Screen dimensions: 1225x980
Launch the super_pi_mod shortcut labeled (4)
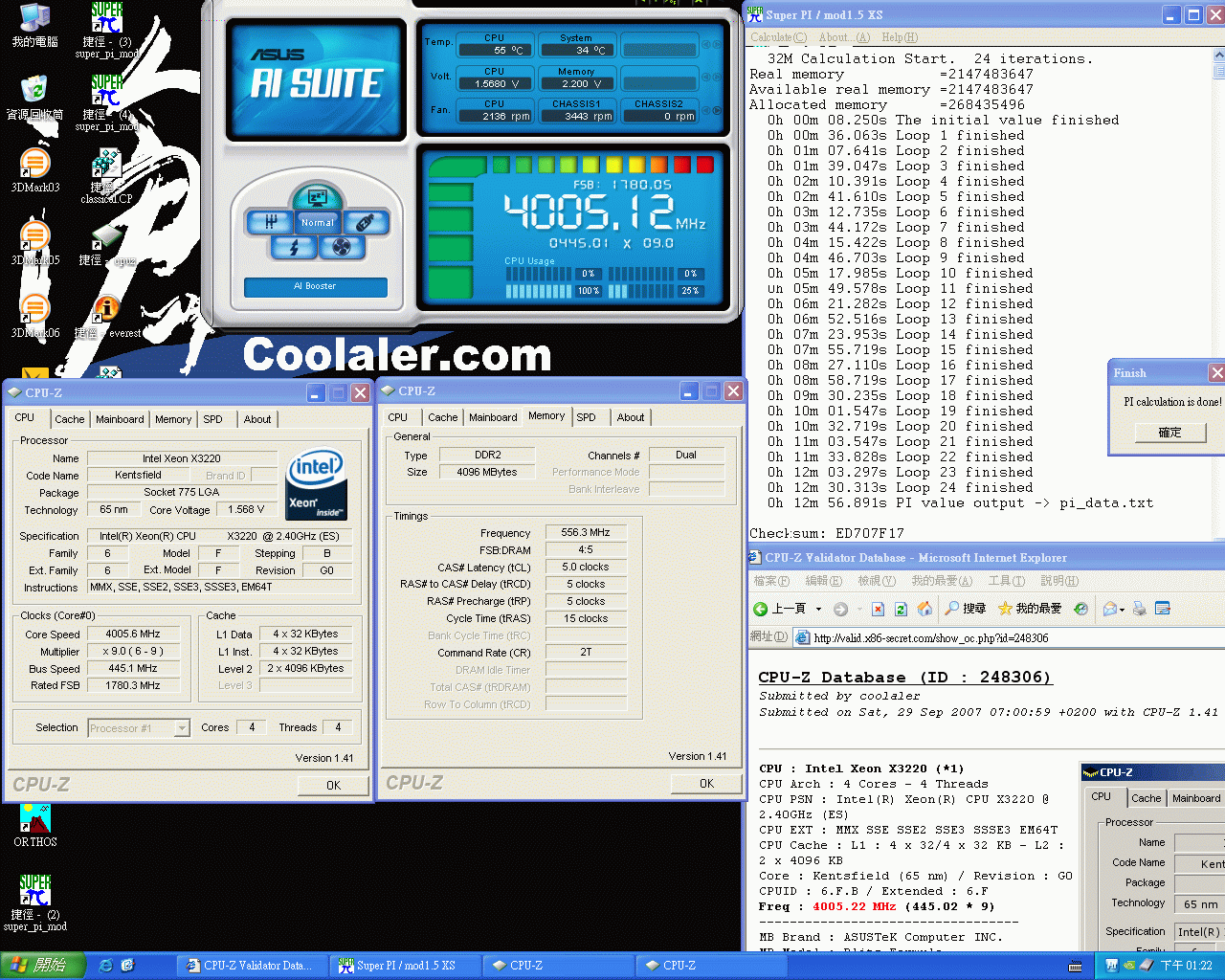tap(107, 103)
